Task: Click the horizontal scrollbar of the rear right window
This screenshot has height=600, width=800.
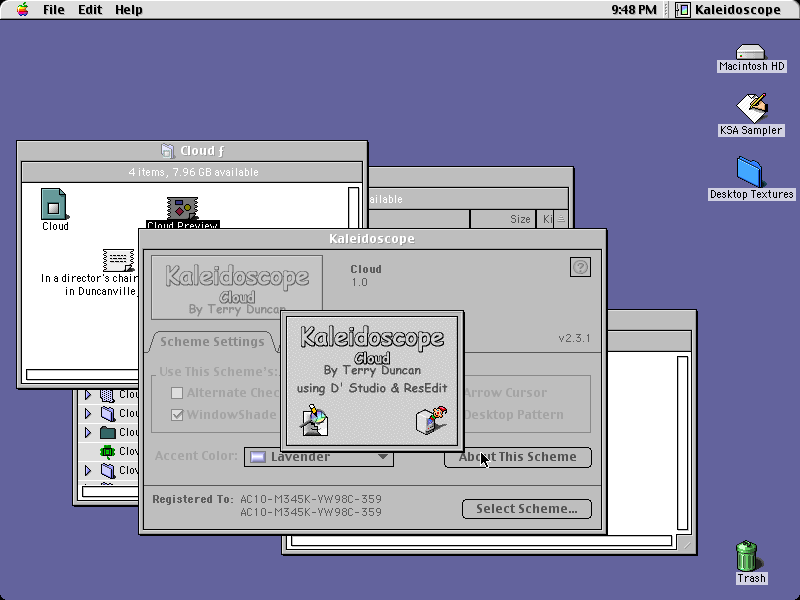Action: click(x=482, y=541)
